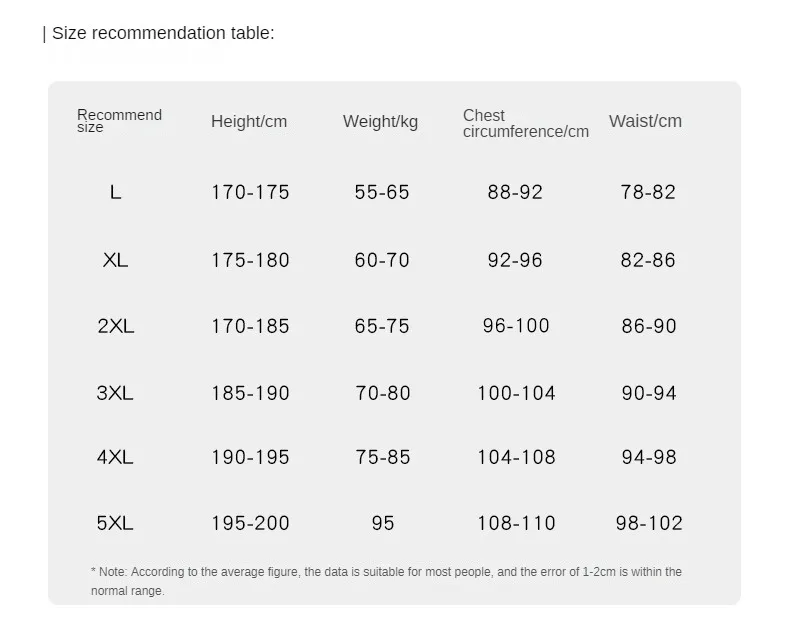The width and height of the screenshot is (790, 618).
Task: Click the 'Size recommendation table:' heading
Action: [163, 33]
